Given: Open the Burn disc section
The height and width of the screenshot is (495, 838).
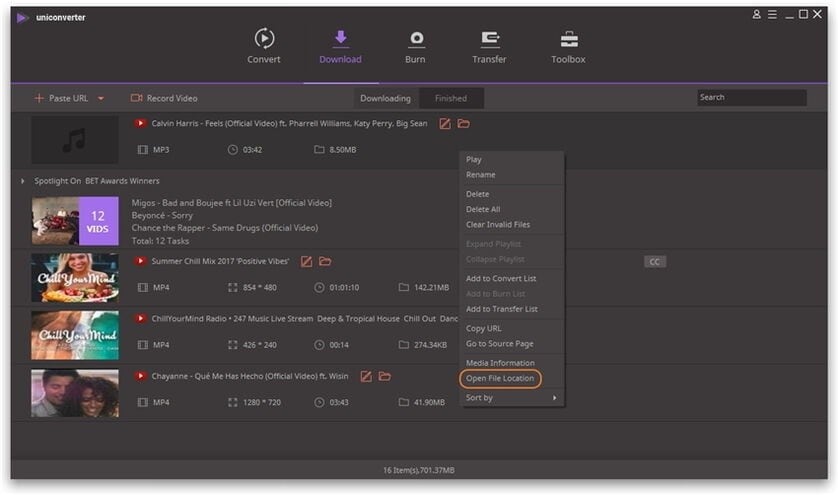Looking at the screenshot, I should (416, 46).
